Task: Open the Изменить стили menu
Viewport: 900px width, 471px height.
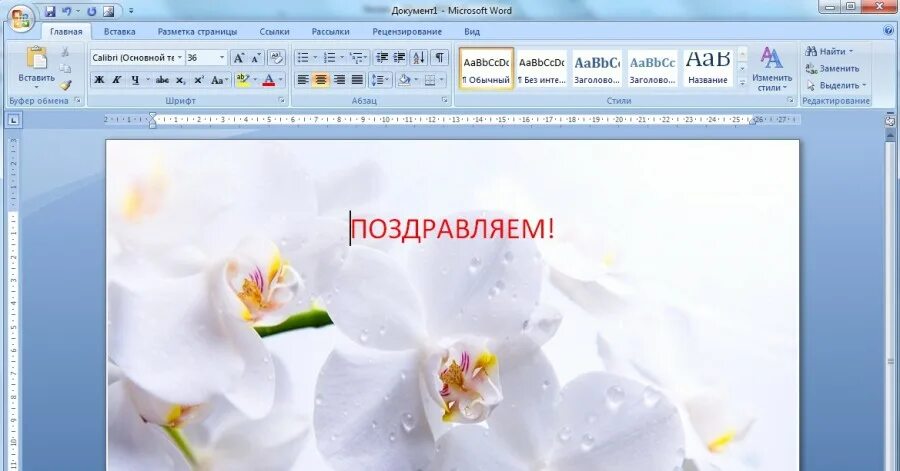Action: (771, 69)
